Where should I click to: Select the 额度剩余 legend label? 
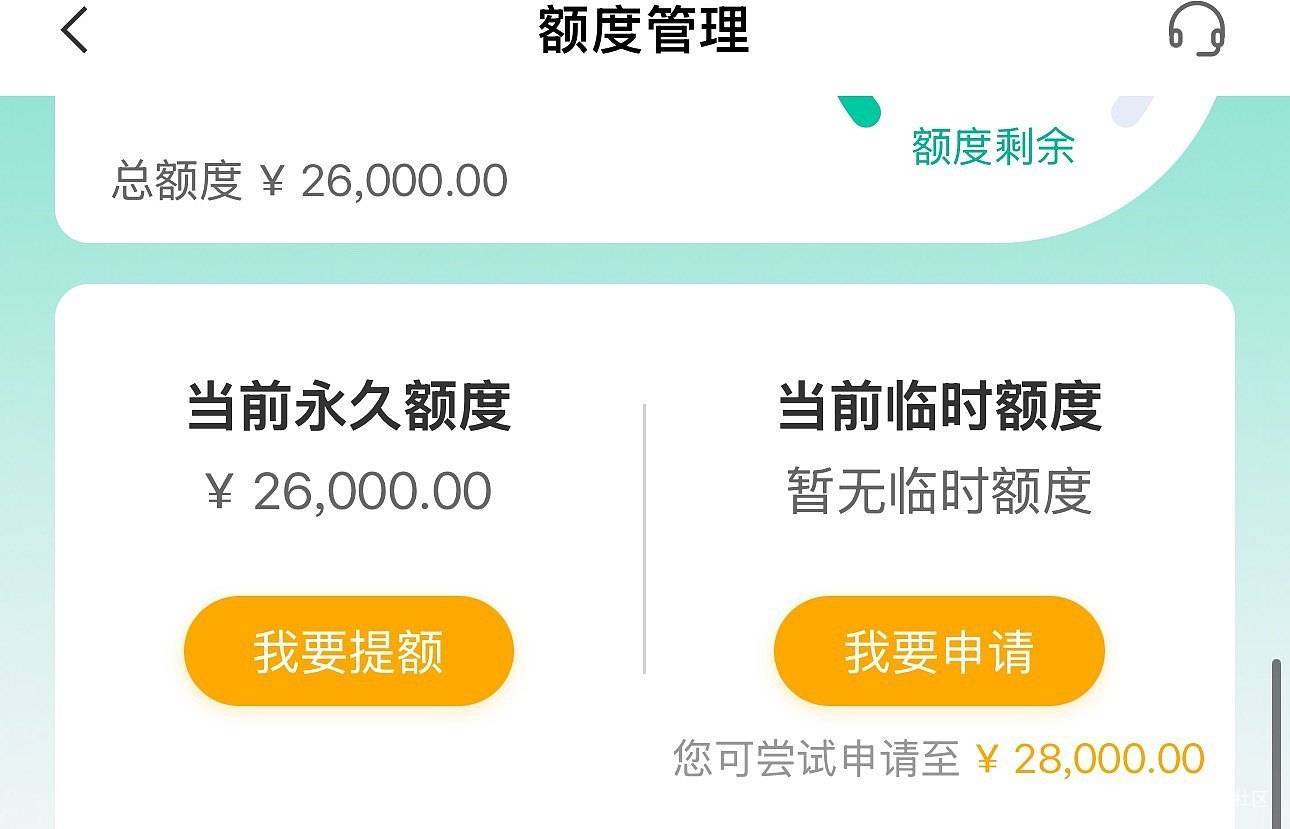(992, 147)
